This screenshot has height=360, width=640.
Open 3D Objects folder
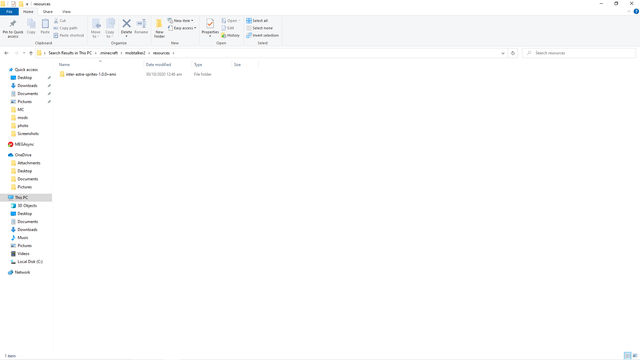click(x=27, y=206)
